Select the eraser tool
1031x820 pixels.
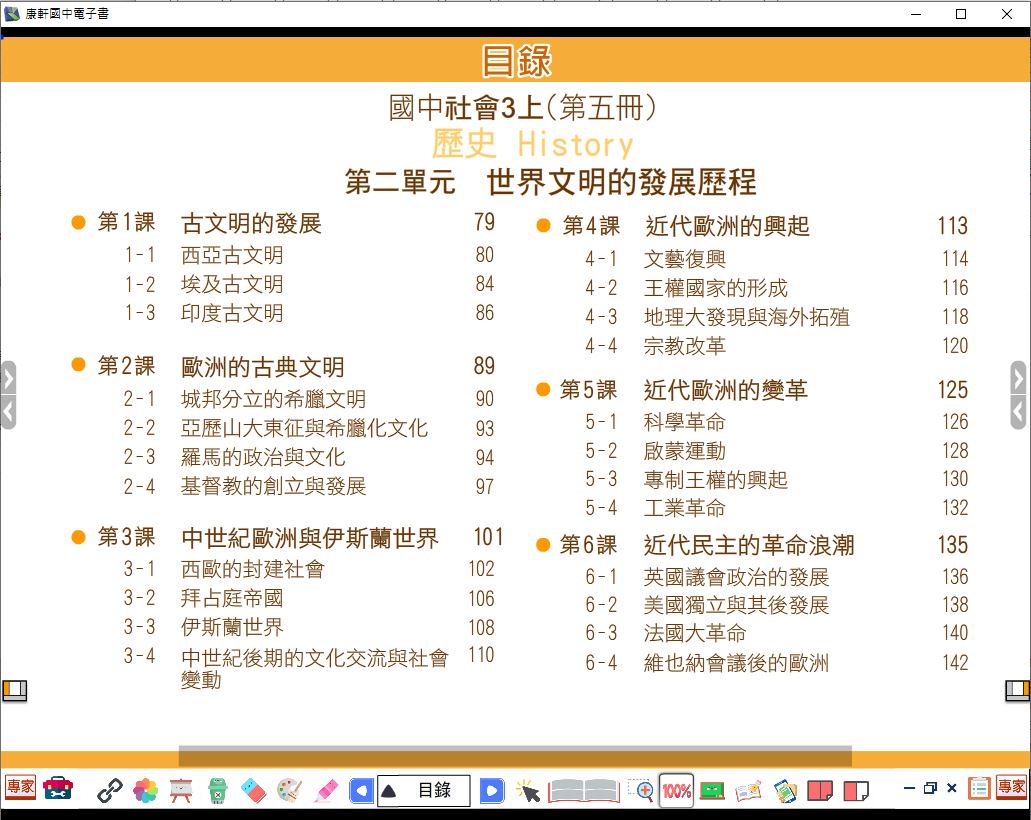[x=254, y=791]
